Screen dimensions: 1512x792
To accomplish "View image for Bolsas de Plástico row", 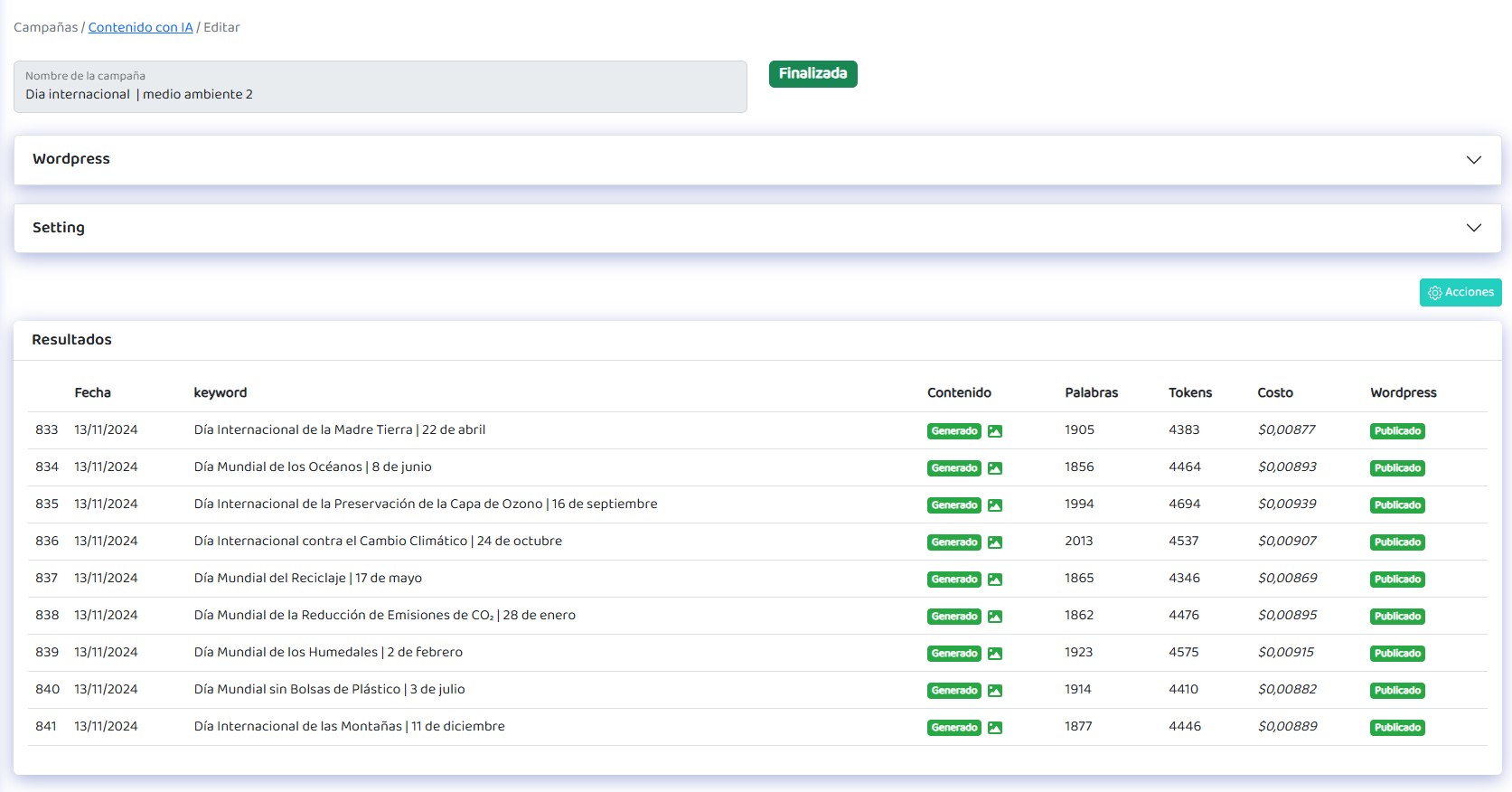I will [x=994, y=691].
